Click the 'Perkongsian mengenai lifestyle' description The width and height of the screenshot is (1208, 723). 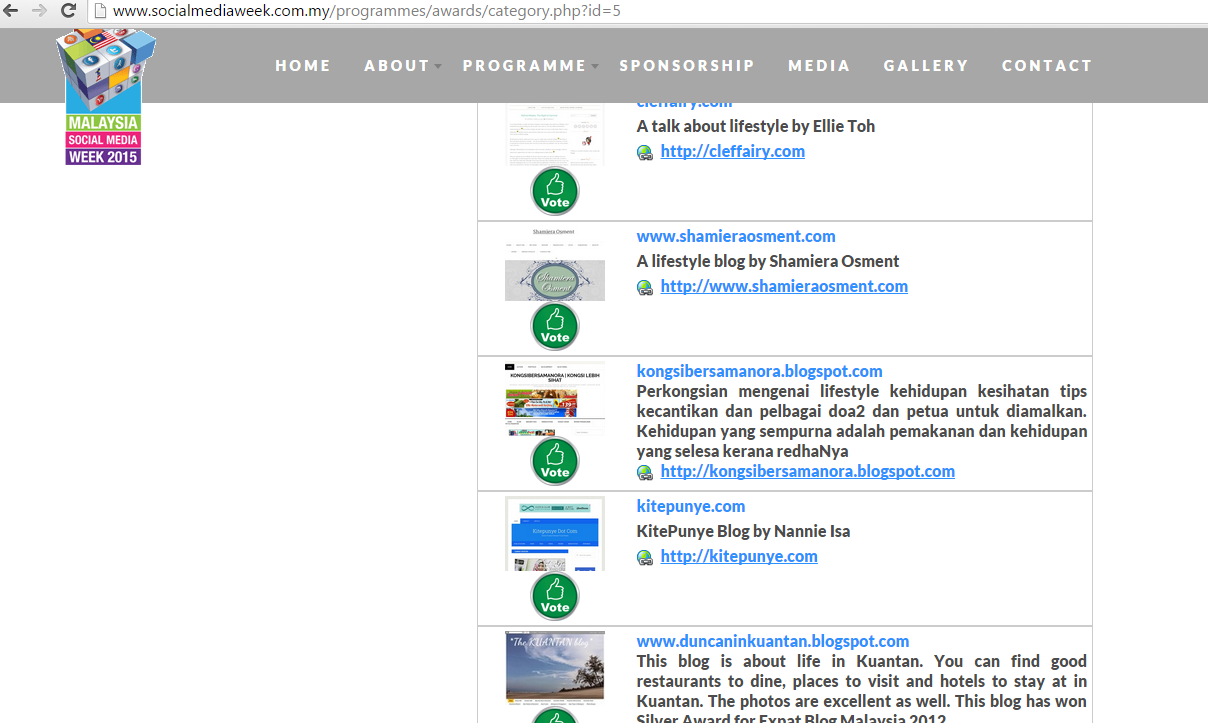(862, 421)
